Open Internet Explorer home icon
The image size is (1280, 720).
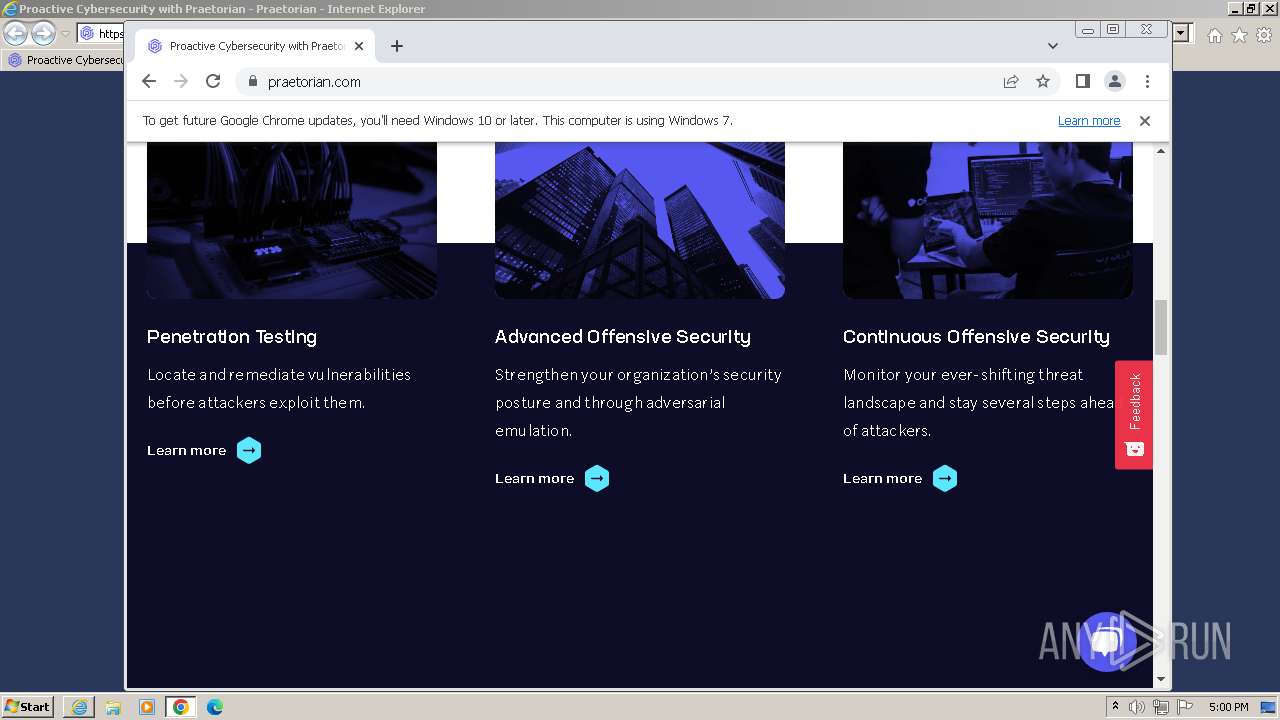click(x=1214, y=35)
